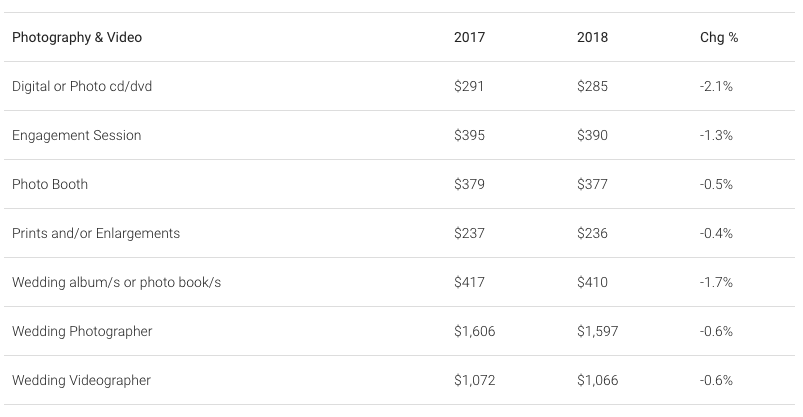Click the $1,606 photographer 2017 value

click(474, 331)
